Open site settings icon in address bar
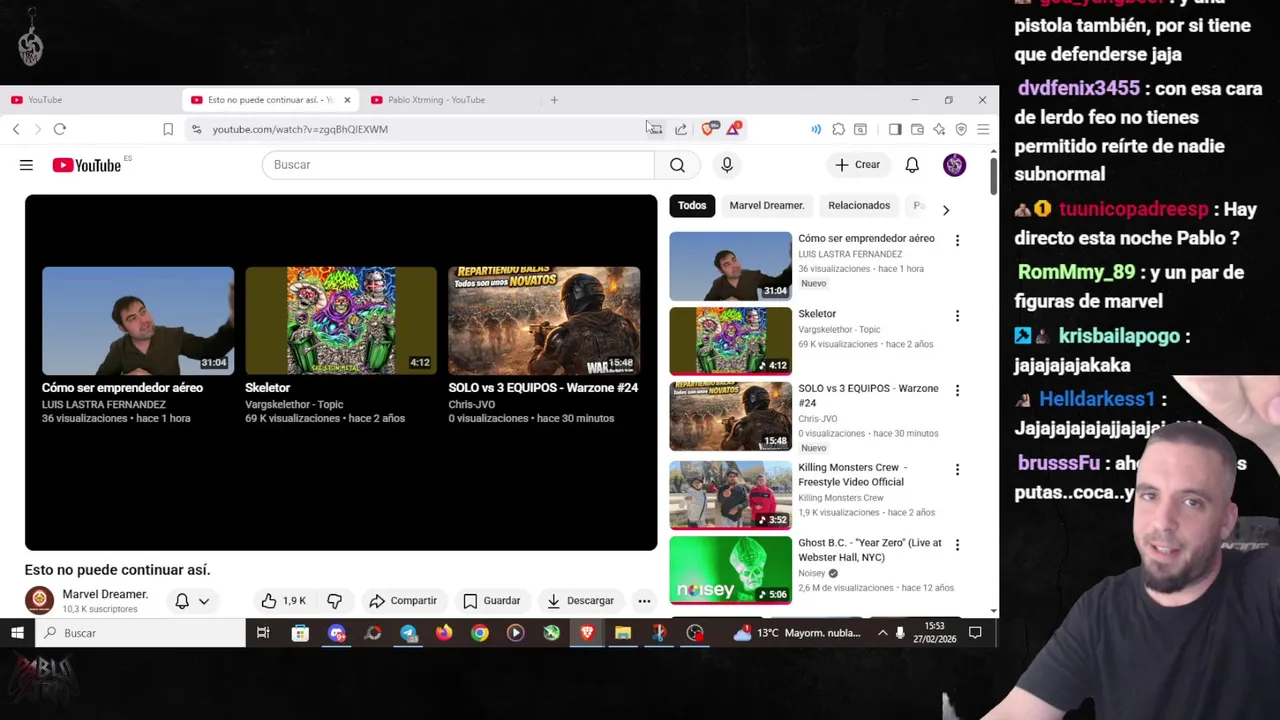 pyautogui.click(x=196, y=129)
